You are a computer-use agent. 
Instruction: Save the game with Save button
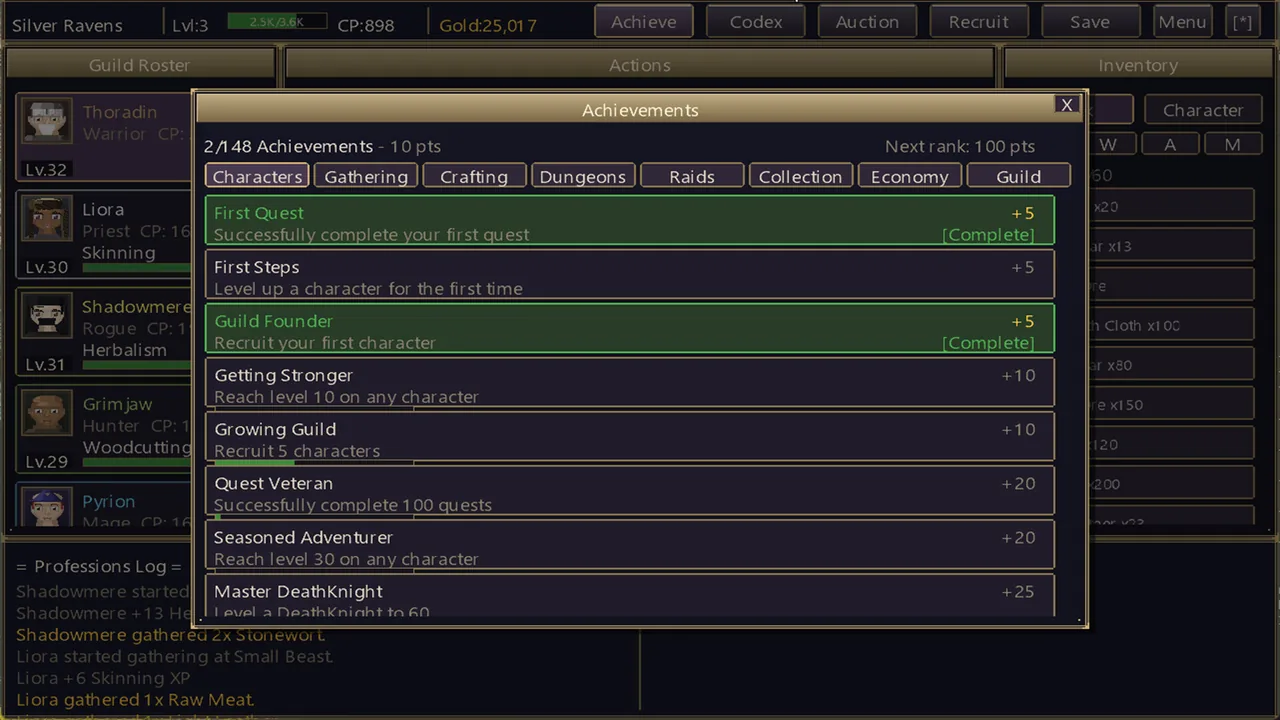[x=1090, y=22]
